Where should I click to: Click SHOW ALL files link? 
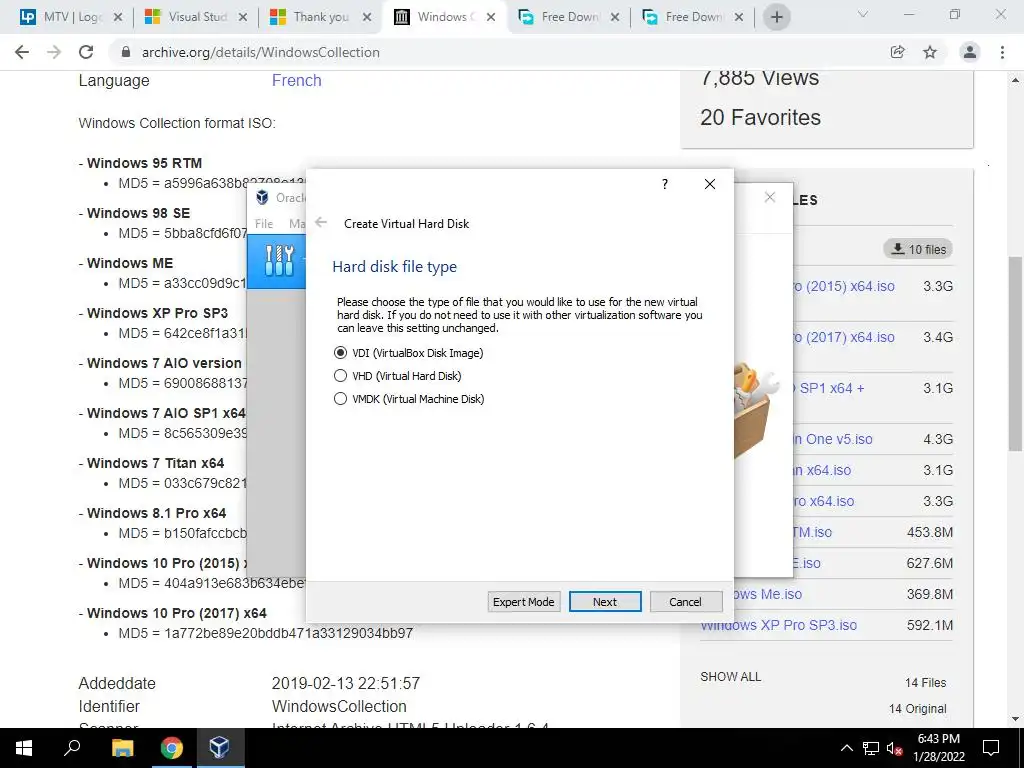coord(731,677)
